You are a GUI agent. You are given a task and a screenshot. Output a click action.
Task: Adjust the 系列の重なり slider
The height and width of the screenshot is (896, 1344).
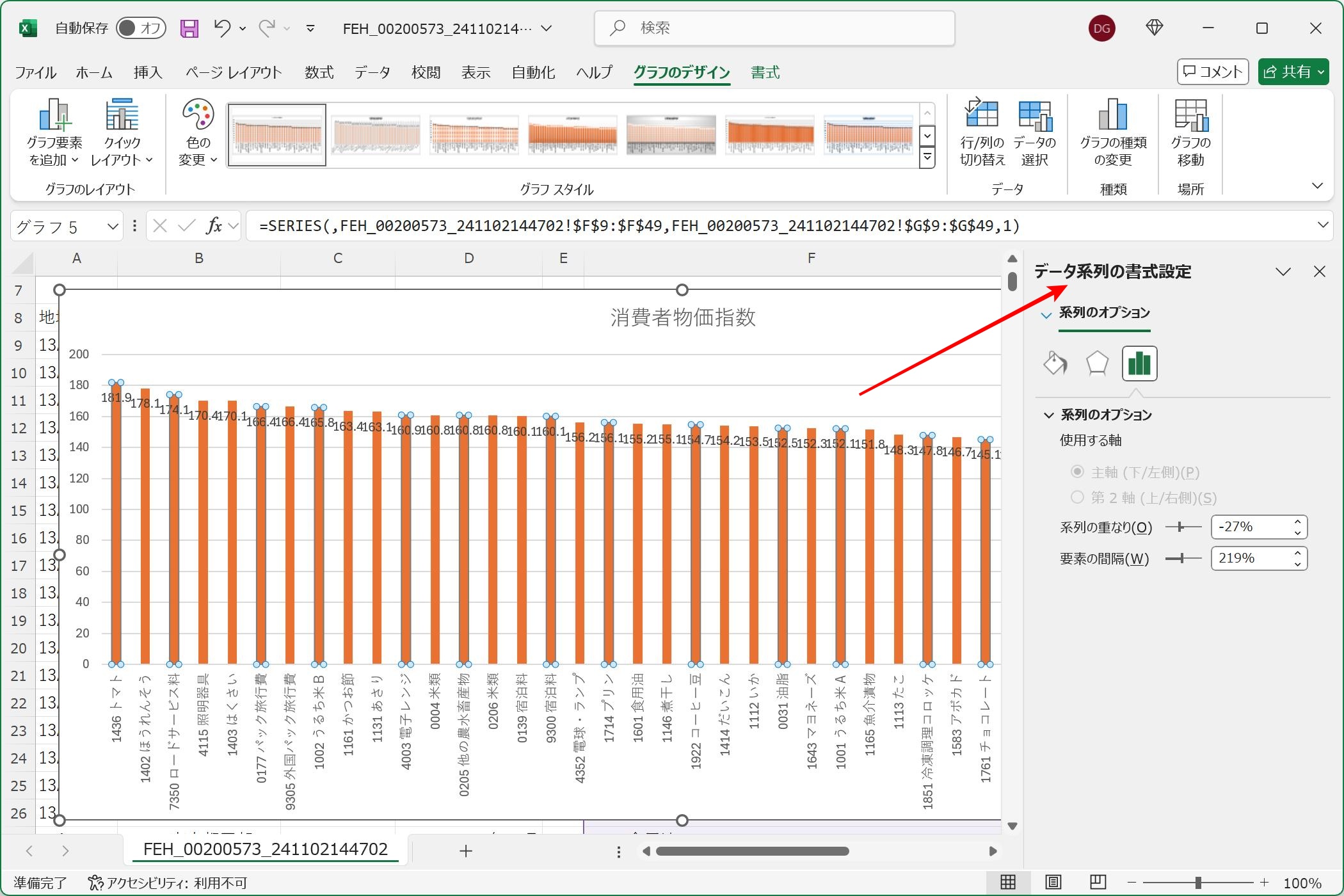pos(1181,527)
